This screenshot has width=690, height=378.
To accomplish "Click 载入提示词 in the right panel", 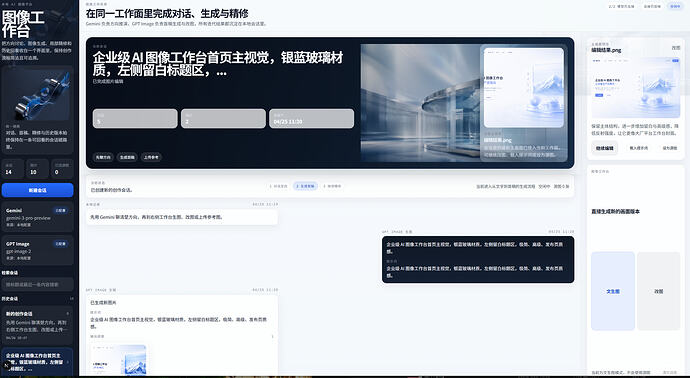I will [x=639, y=148].
